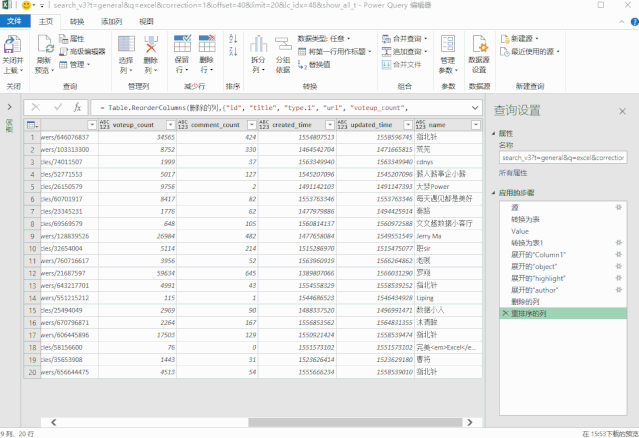Viewport: 639px width, 438px height.
Task: Open the name column filter dropdown
Action: [x=476, y=125]
